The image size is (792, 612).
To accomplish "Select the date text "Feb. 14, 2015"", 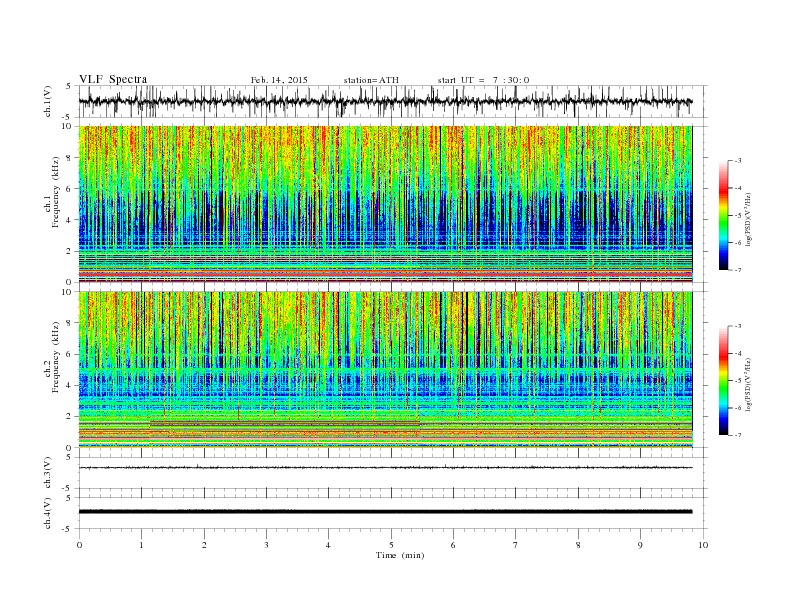I will coord(279,80).
